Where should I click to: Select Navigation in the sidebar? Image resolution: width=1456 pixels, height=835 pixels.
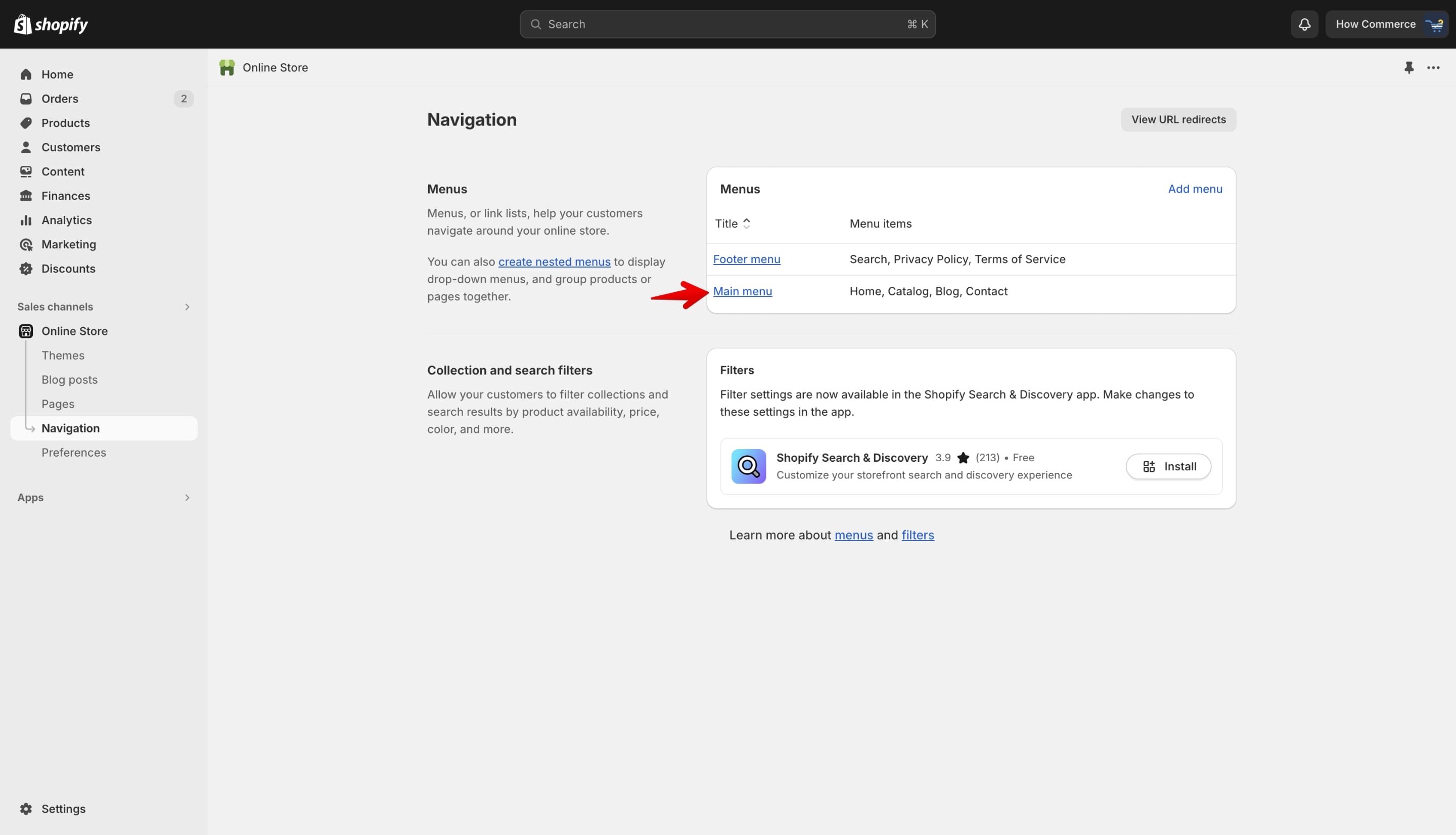(x=104, y=428)
